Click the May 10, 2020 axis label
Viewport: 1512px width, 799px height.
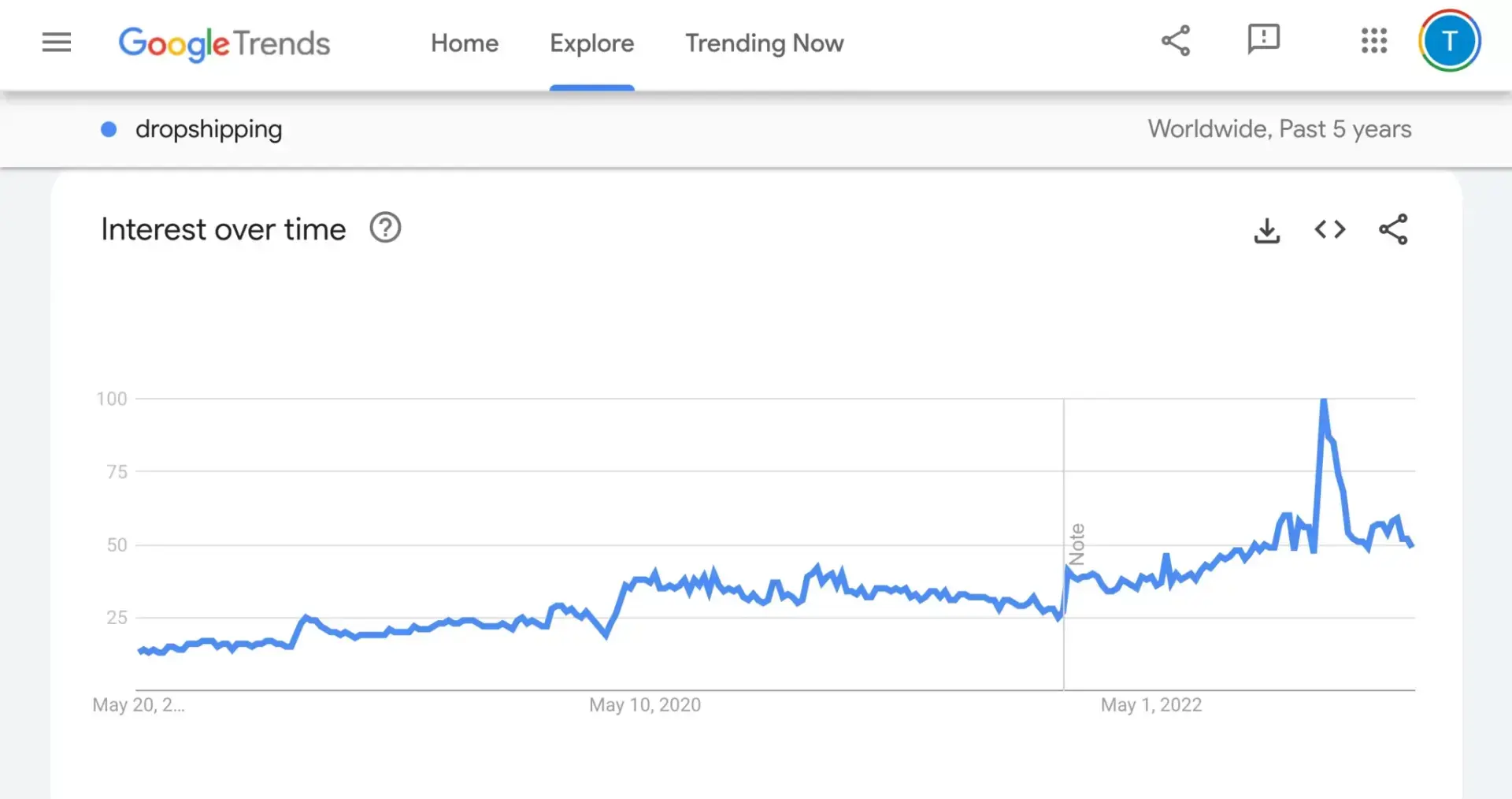tap(645, 704)
